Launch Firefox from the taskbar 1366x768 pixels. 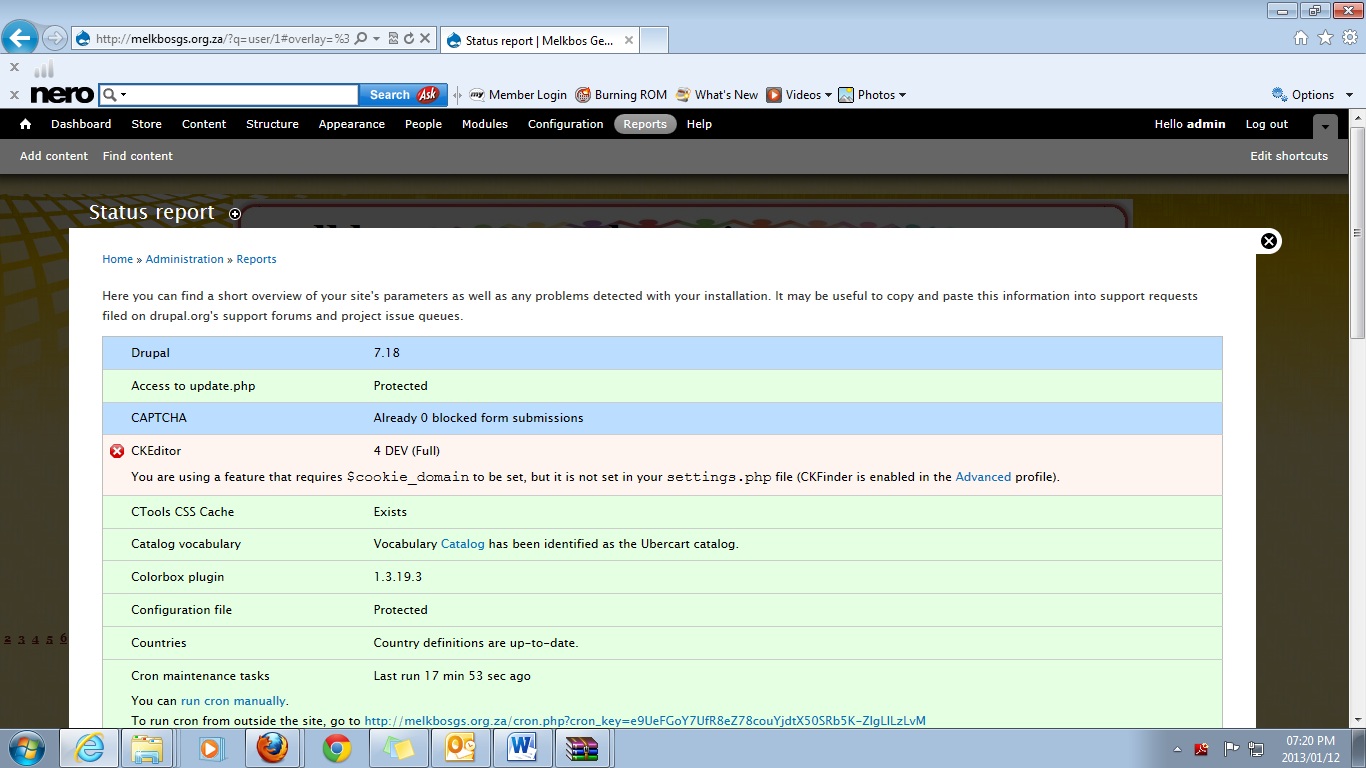pos(272,748)
